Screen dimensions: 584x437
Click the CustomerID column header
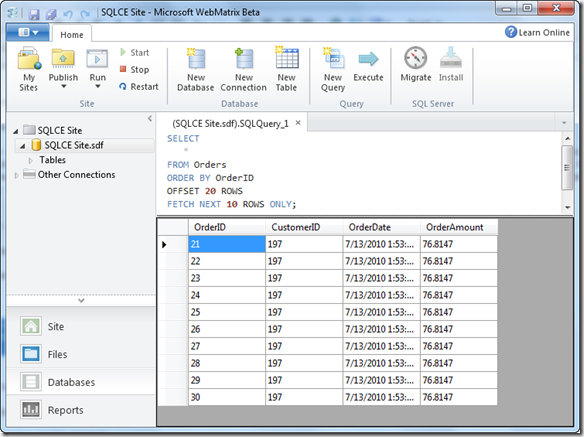pos(304,227)
